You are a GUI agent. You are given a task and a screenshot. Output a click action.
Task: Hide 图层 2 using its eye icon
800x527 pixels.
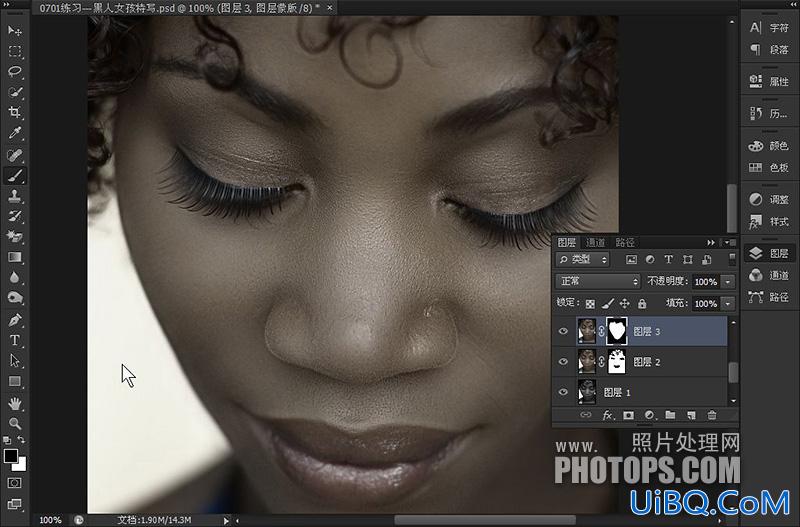coord(563,362)
